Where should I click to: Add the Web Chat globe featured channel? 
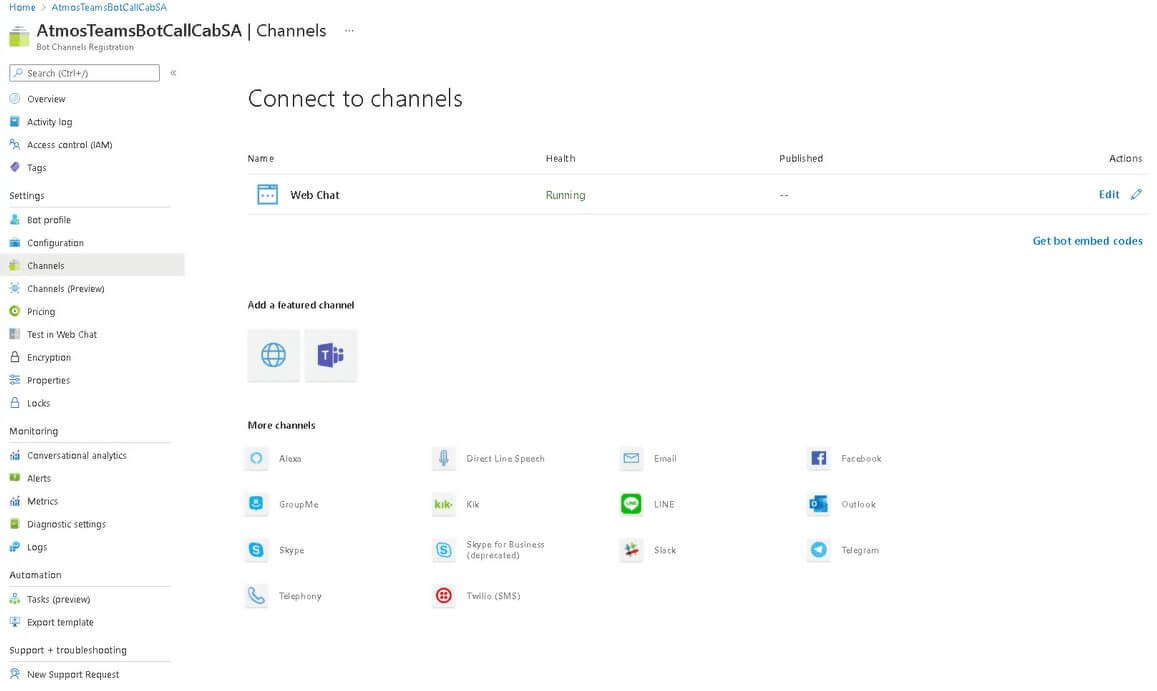point(273,355)
